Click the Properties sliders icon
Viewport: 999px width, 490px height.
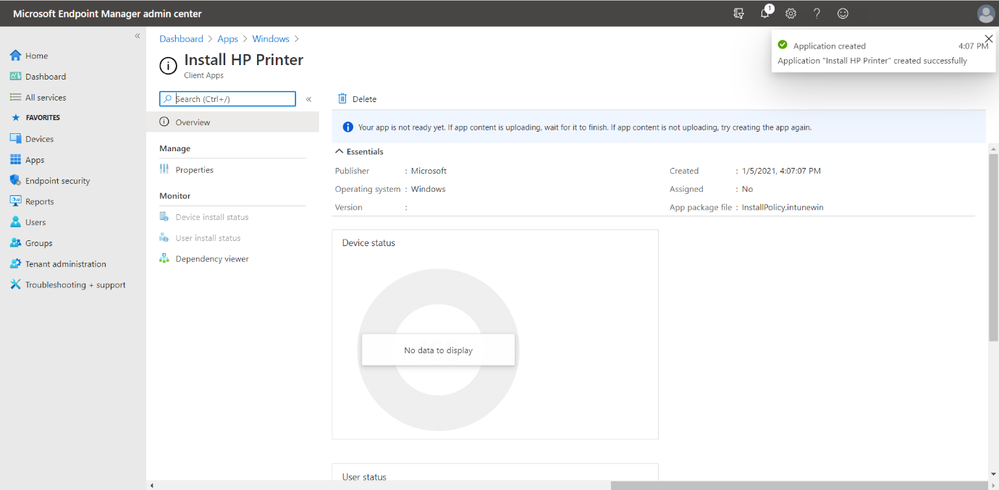point(164,170)
